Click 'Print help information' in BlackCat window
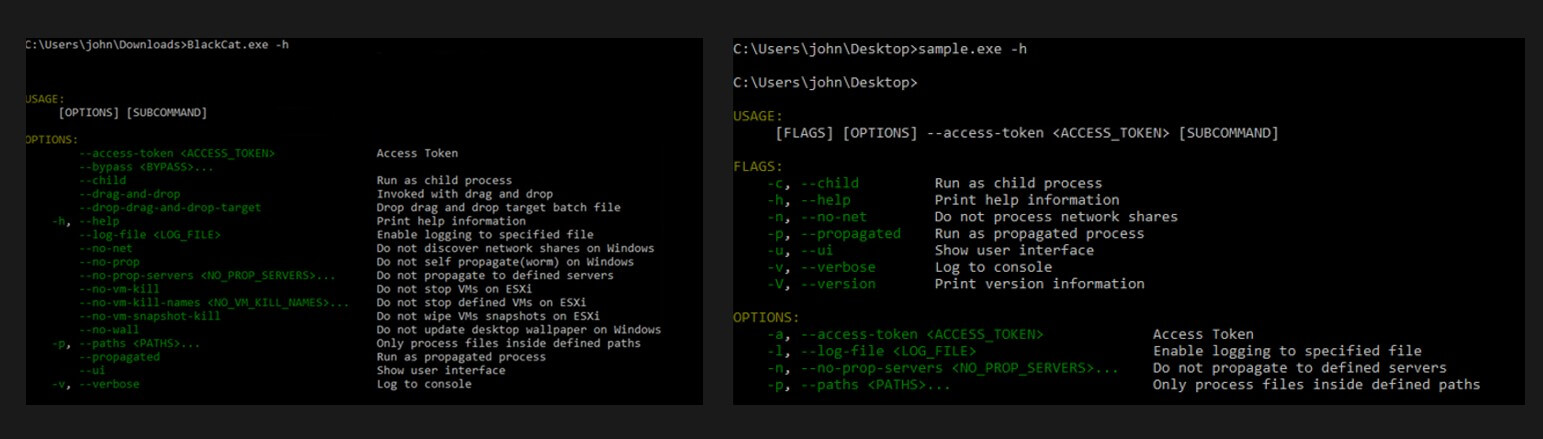 click(x=451, y=221)
